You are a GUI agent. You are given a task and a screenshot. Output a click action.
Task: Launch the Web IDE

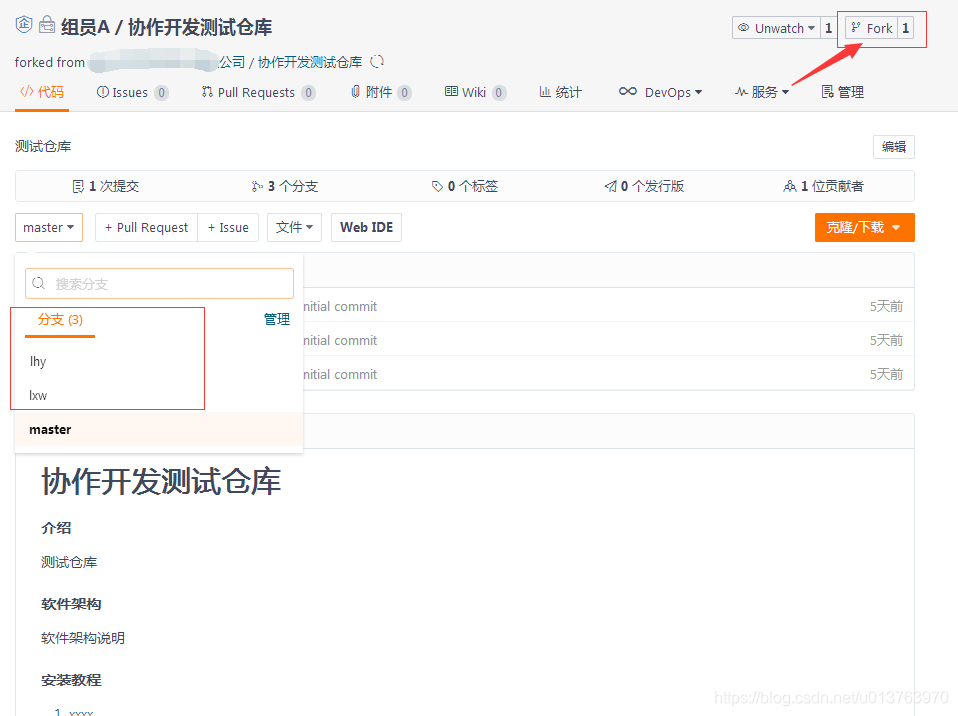[x=367, y=227]
